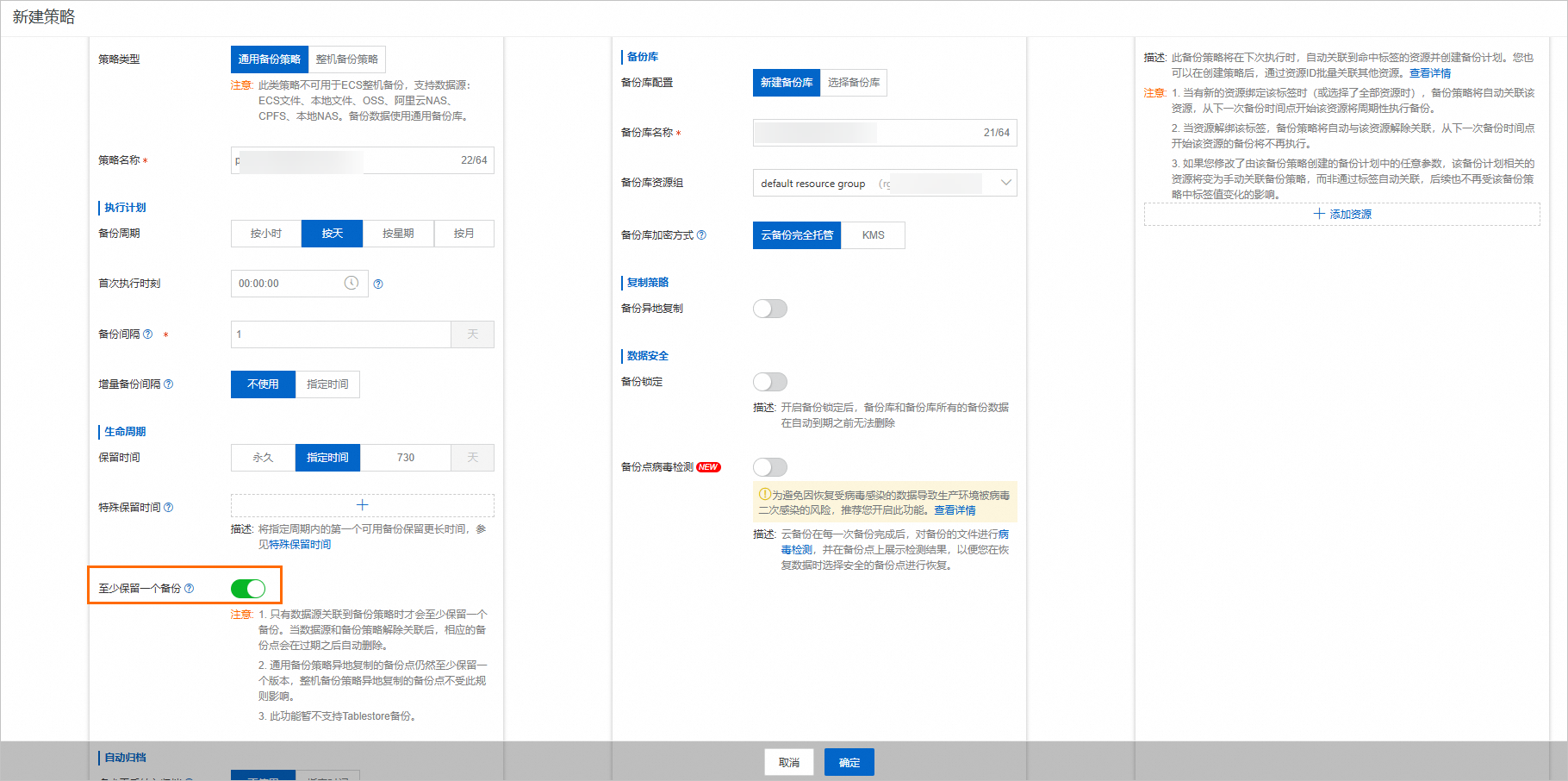Open help icon for 备份库加密方式
1568x781 pixels.
(701, 234)
